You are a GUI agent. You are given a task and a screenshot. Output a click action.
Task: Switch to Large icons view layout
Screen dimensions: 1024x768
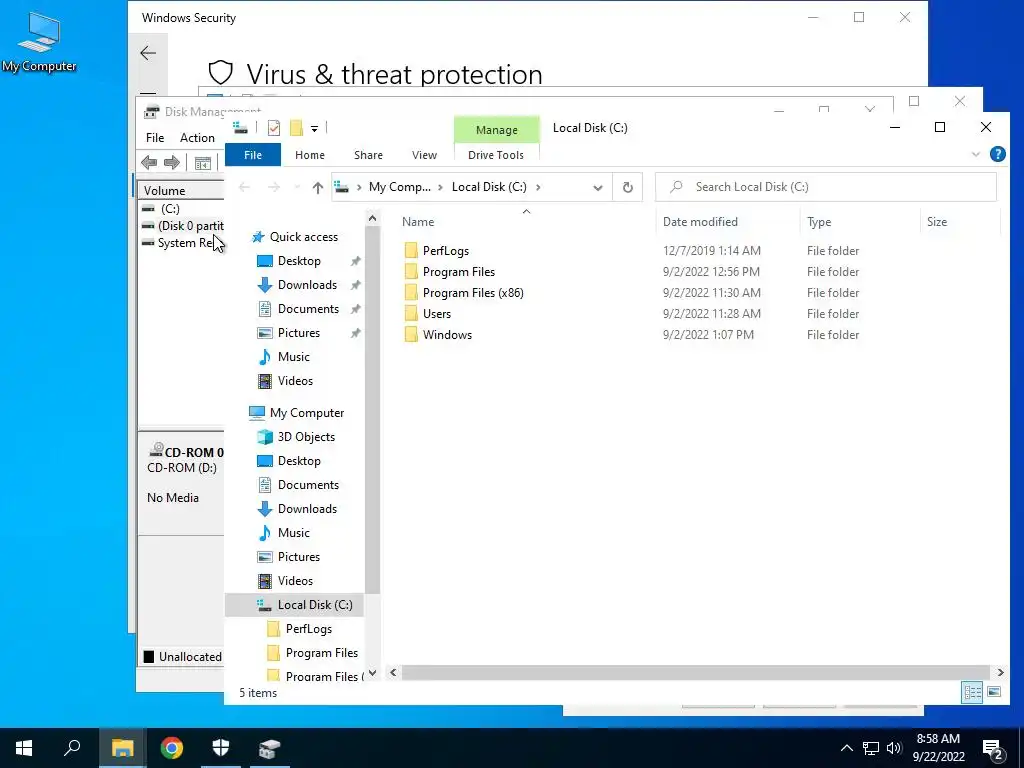click(x=994, y=692)
